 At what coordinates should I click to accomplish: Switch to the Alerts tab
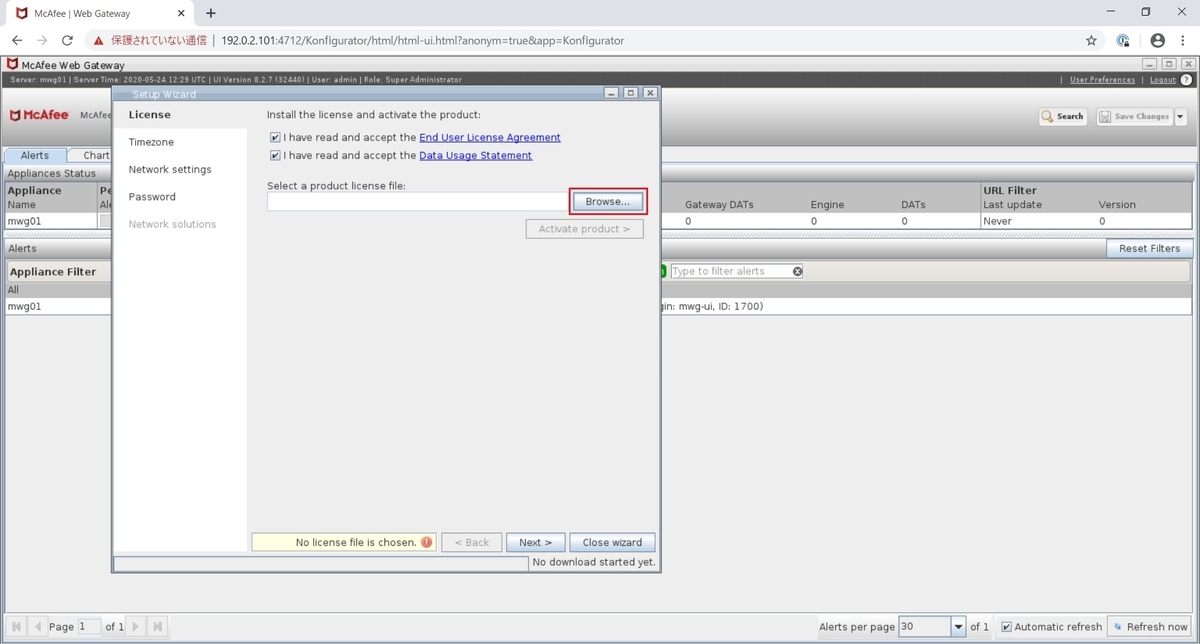tap(35, 155)
